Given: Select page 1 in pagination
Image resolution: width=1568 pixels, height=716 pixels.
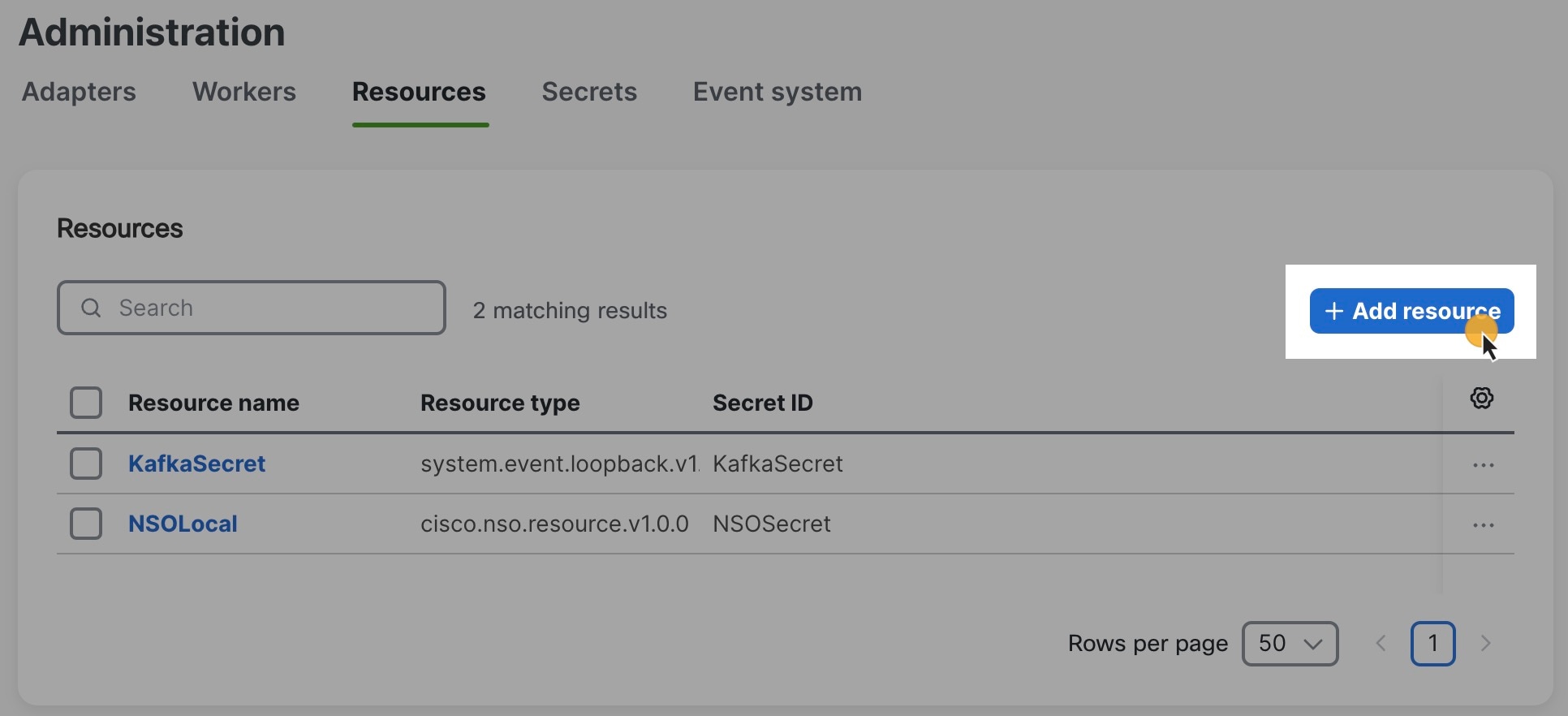Looking at the screenshot, I should click(1433, 642).
